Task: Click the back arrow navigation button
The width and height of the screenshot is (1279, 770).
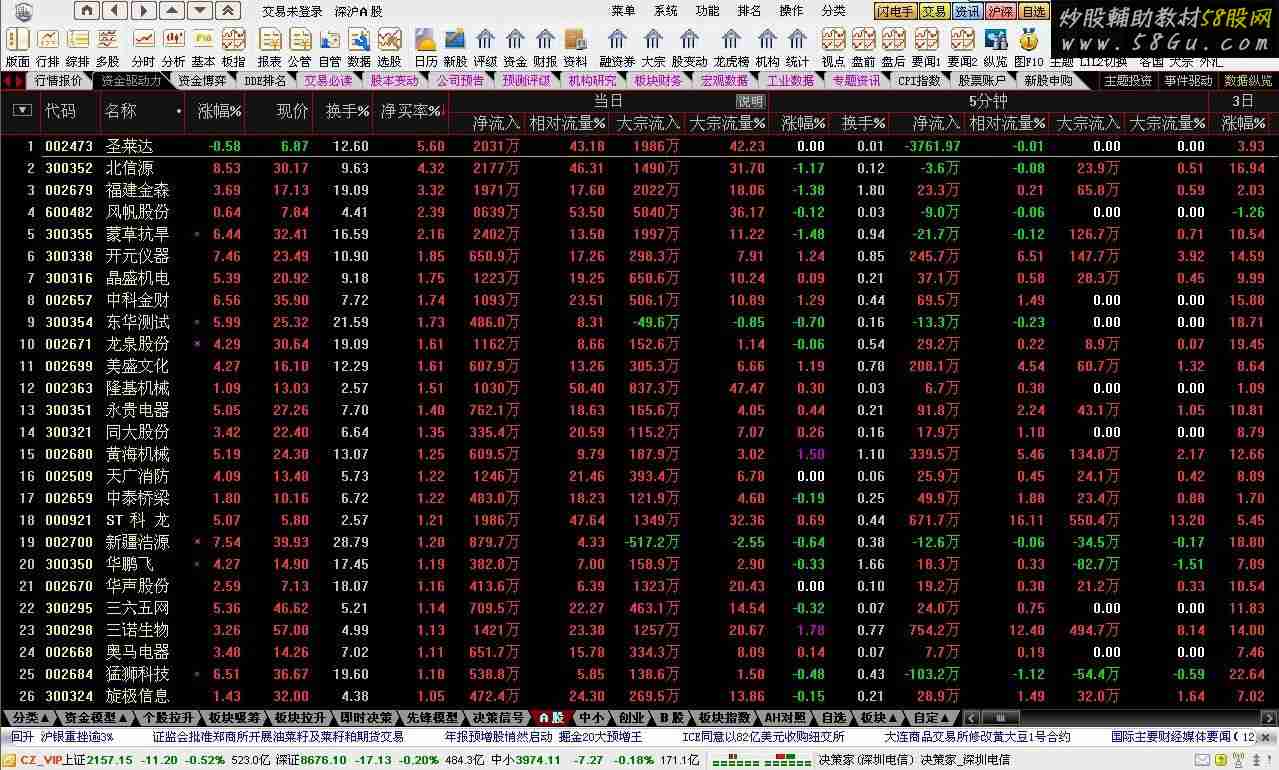Action: 115,11
